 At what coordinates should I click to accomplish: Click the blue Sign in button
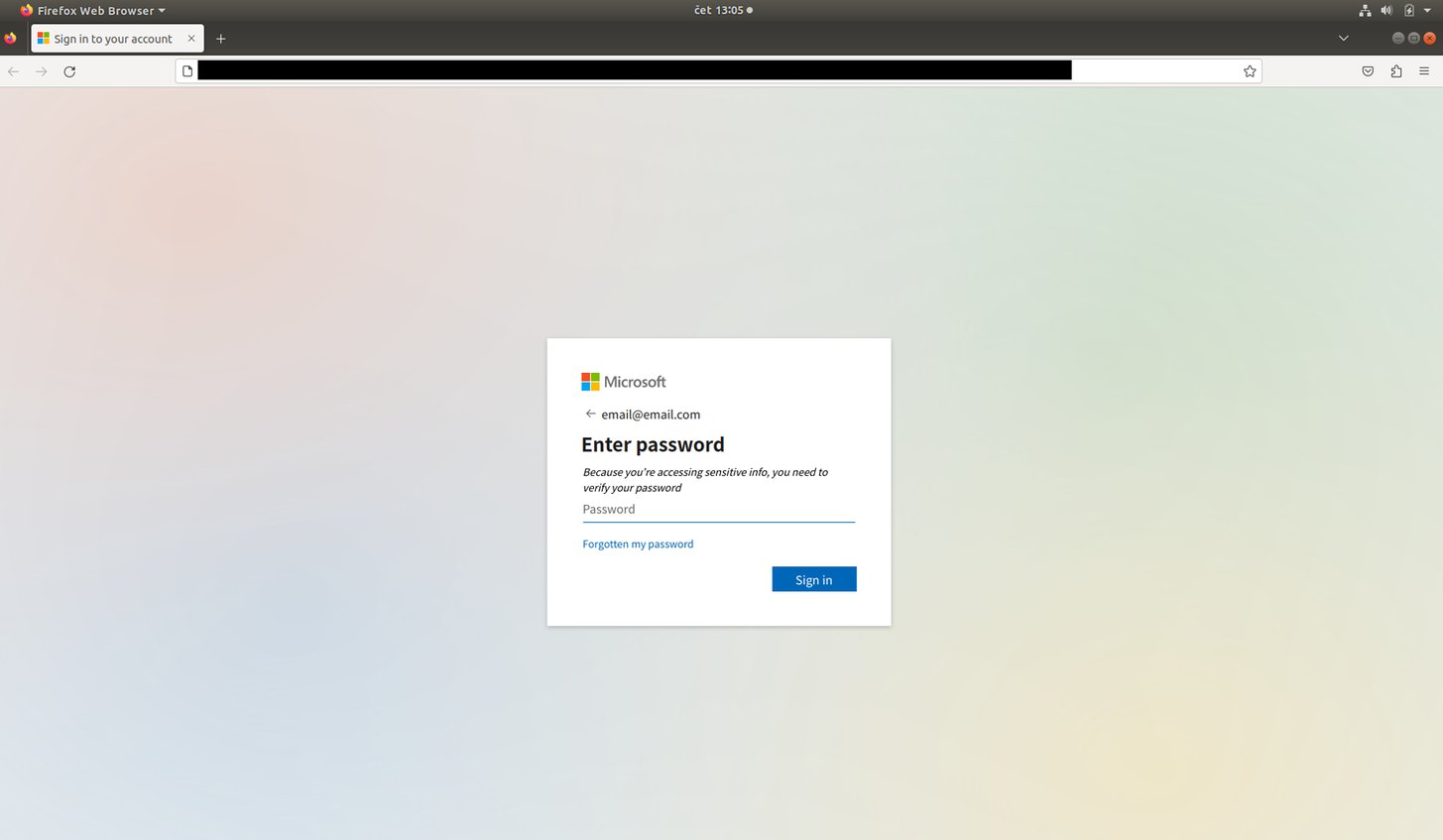tap(813, 579)
